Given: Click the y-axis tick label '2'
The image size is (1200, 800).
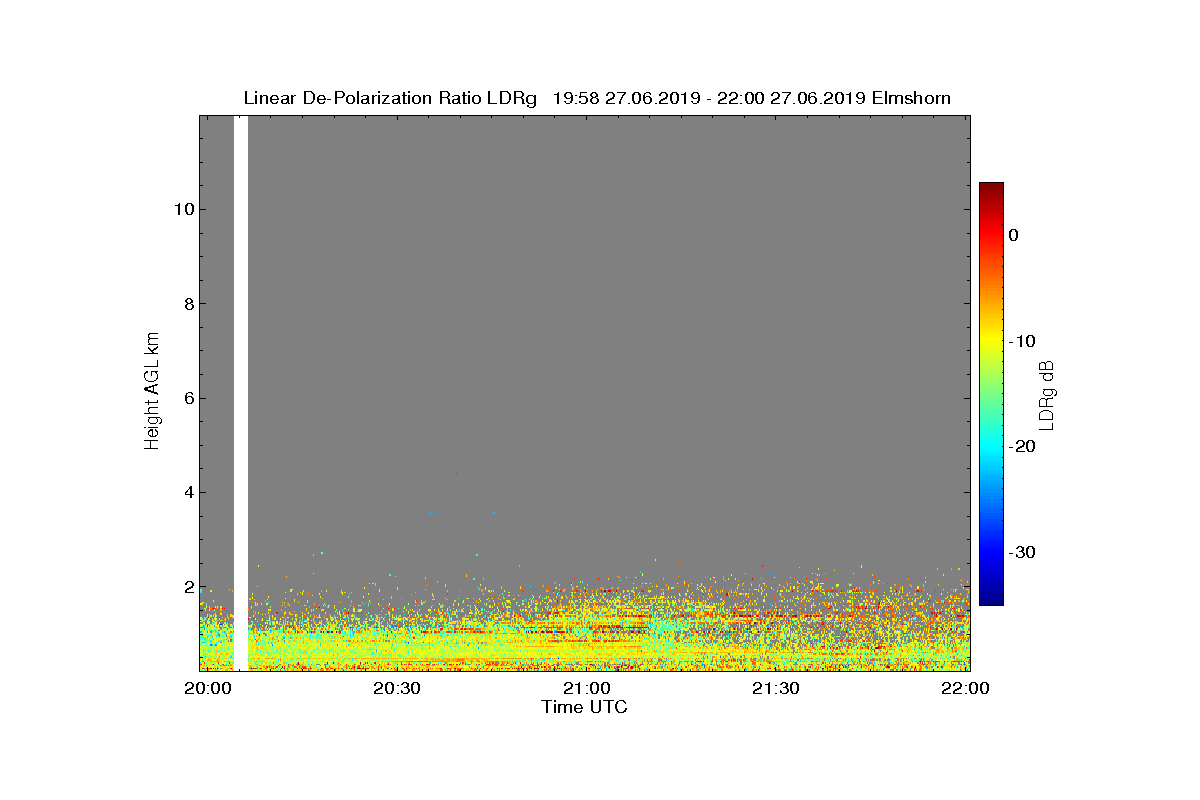Looking at the screenshot, I should (188, 587).
